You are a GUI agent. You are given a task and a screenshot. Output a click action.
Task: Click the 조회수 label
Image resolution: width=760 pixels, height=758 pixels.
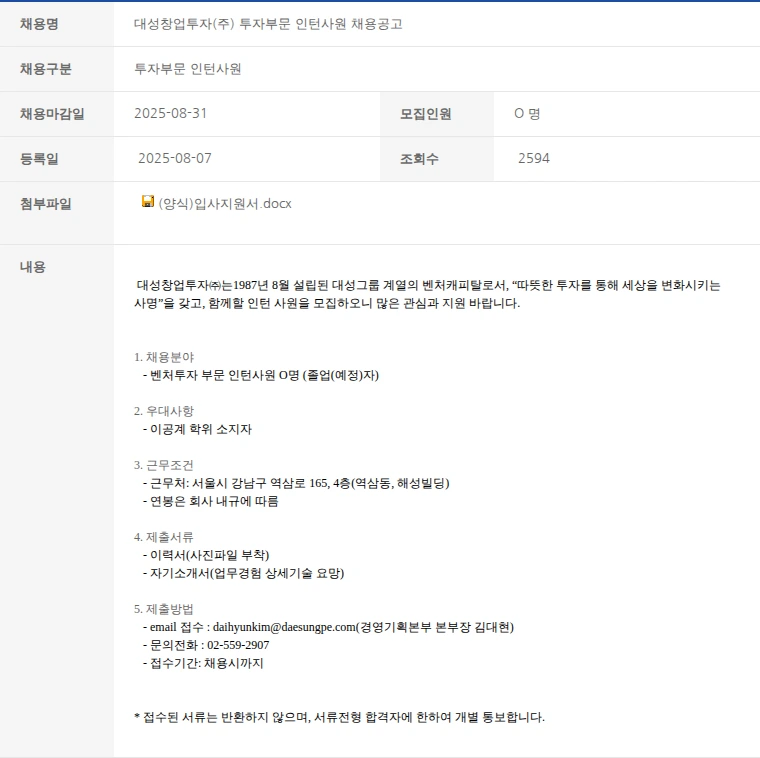419,159
